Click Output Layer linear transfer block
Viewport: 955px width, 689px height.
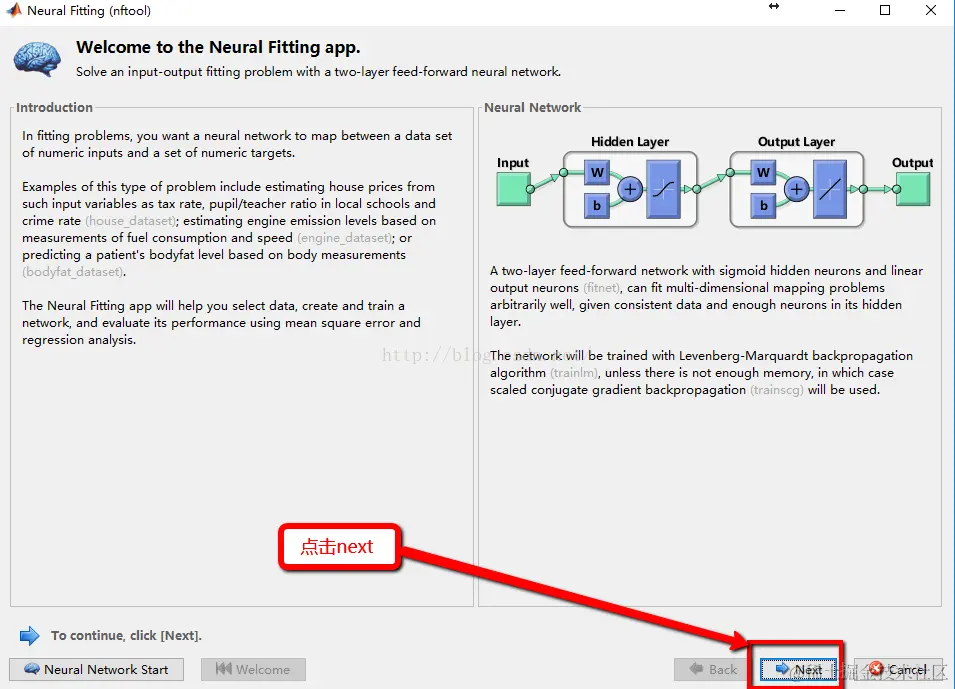click(830, 189)
